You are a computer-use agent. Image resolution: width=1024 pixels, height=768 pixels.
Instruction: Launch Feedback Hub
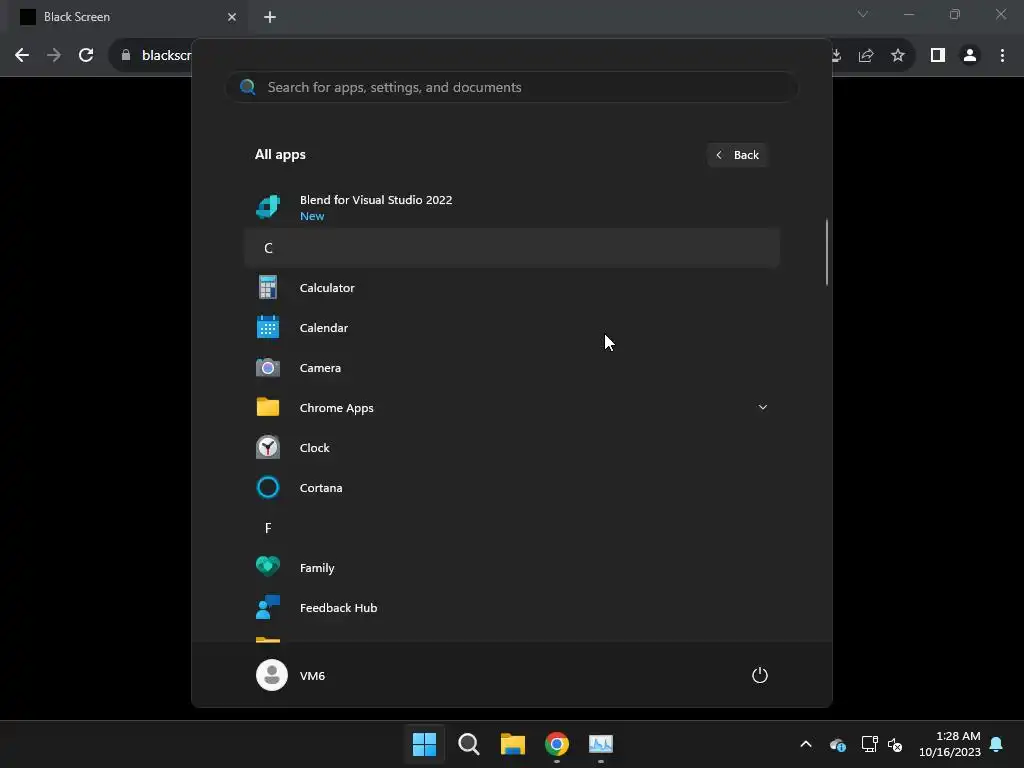[511, 607]
